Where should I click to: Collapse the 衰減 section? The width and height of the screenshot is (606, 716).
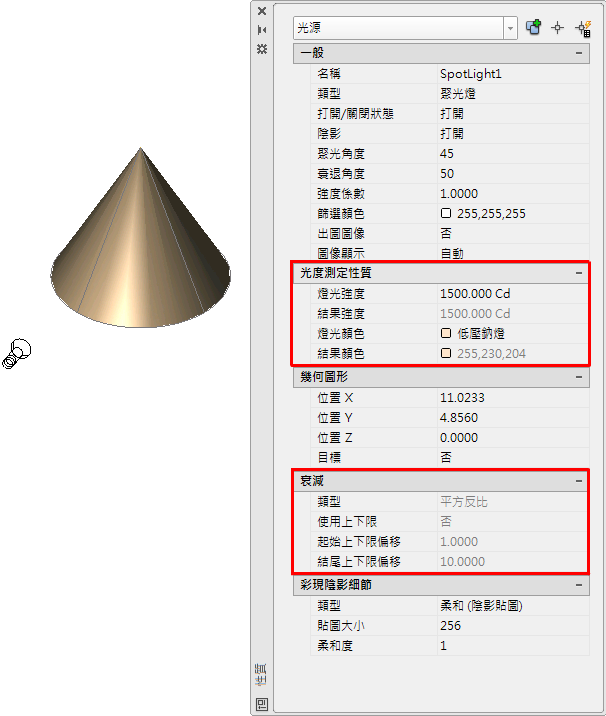click(579, 481)
